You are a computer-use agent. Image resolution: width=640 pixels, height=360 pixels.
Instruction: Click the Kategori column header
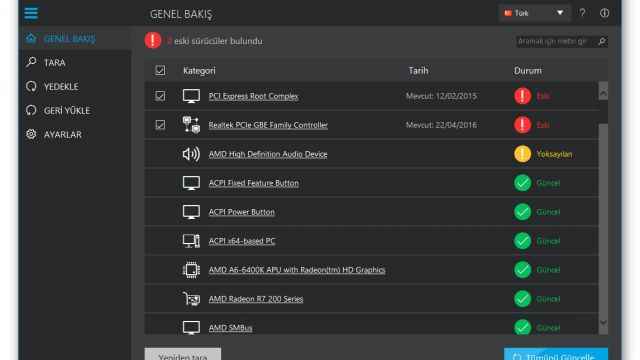[199, 71]
